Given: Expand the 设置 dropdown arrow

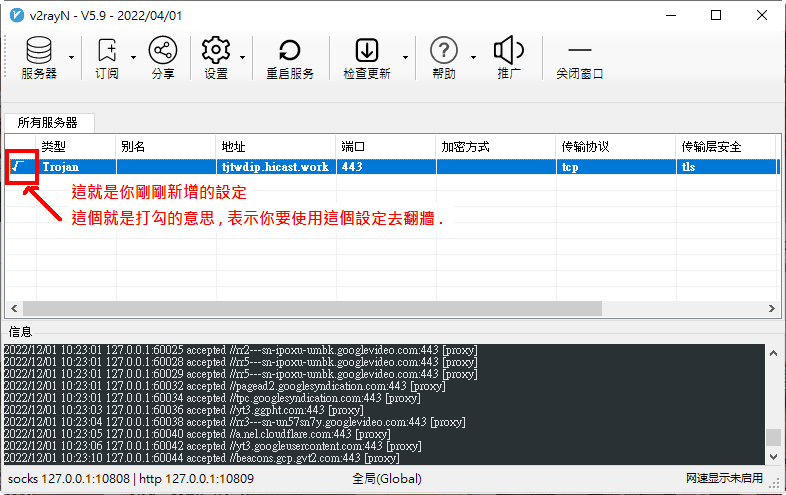Looking at the screenshot, I should (243, 58).
